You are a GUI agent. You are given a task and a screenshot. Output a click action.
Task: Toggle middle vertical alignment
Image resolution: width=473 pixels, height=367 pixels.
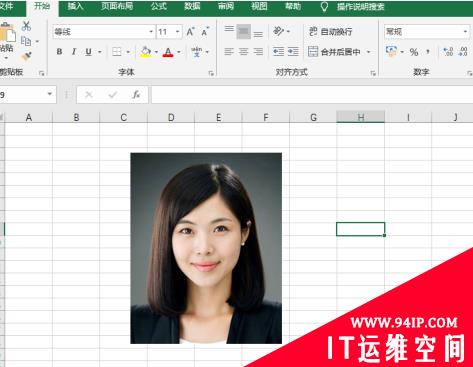pos(244,31)
